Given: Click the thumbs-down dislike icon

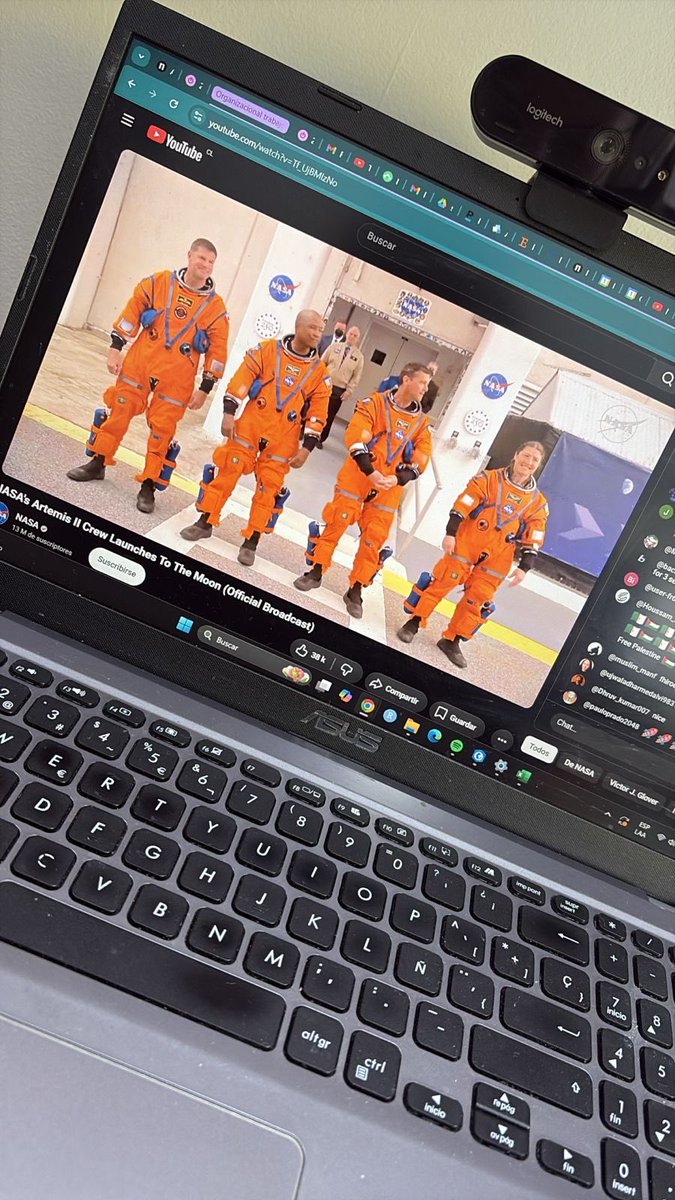Looking at the screenshot, I should coord(345,669).
